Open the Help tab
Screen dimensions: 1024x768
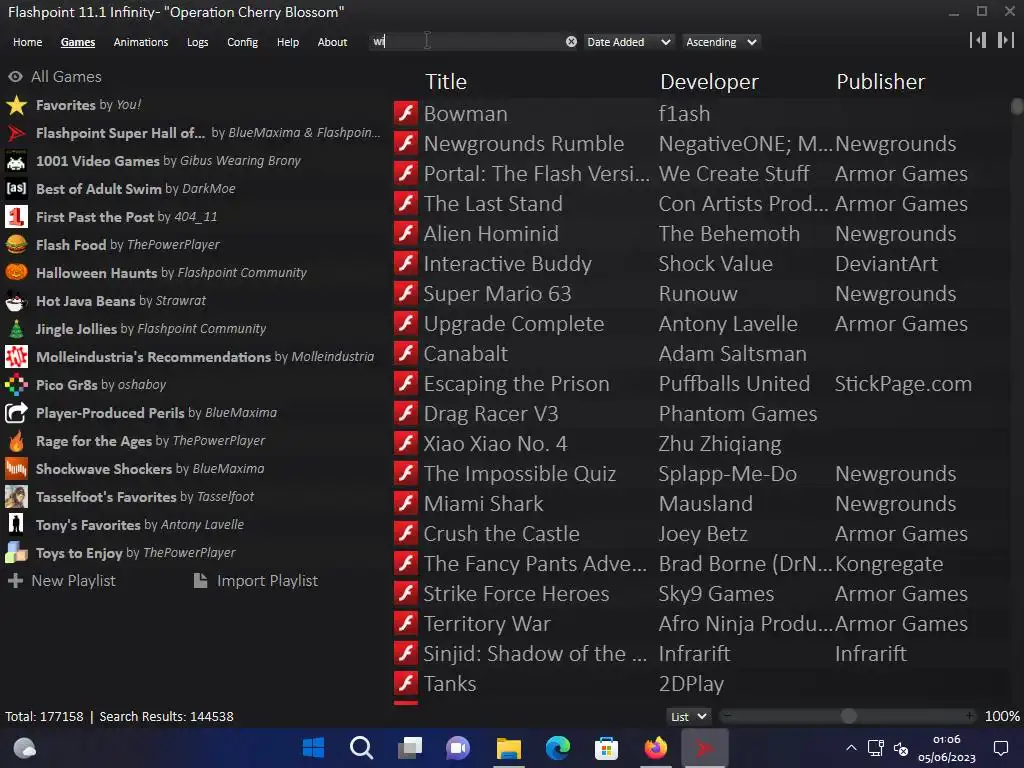click(x=287, y=42)
